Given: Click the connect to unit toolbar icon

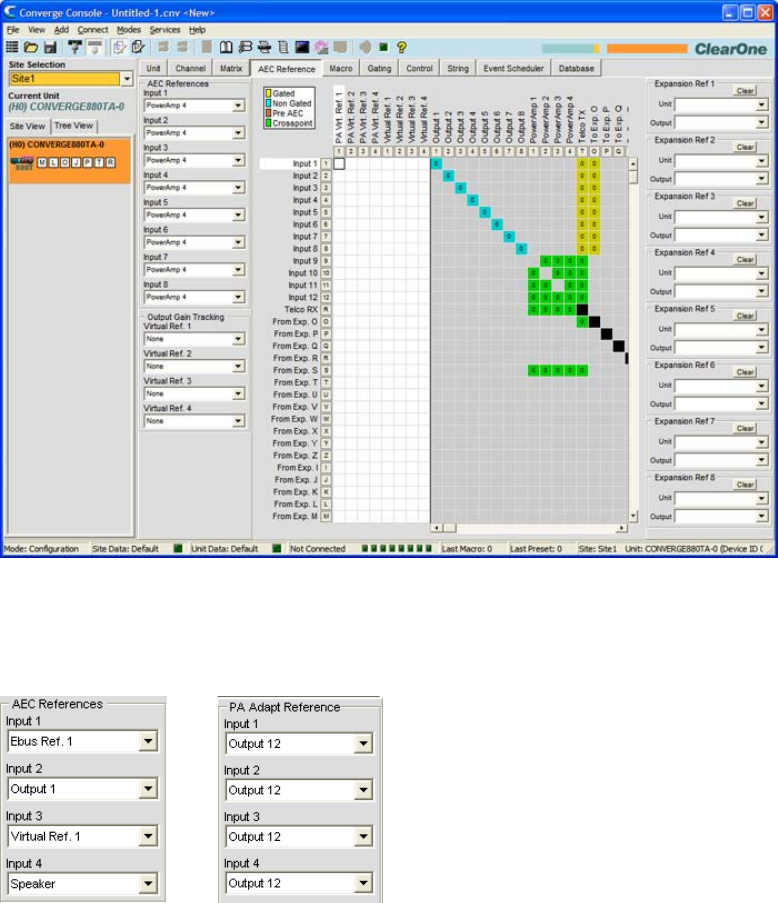Looking at the screenshot, I should click(75, 47).
